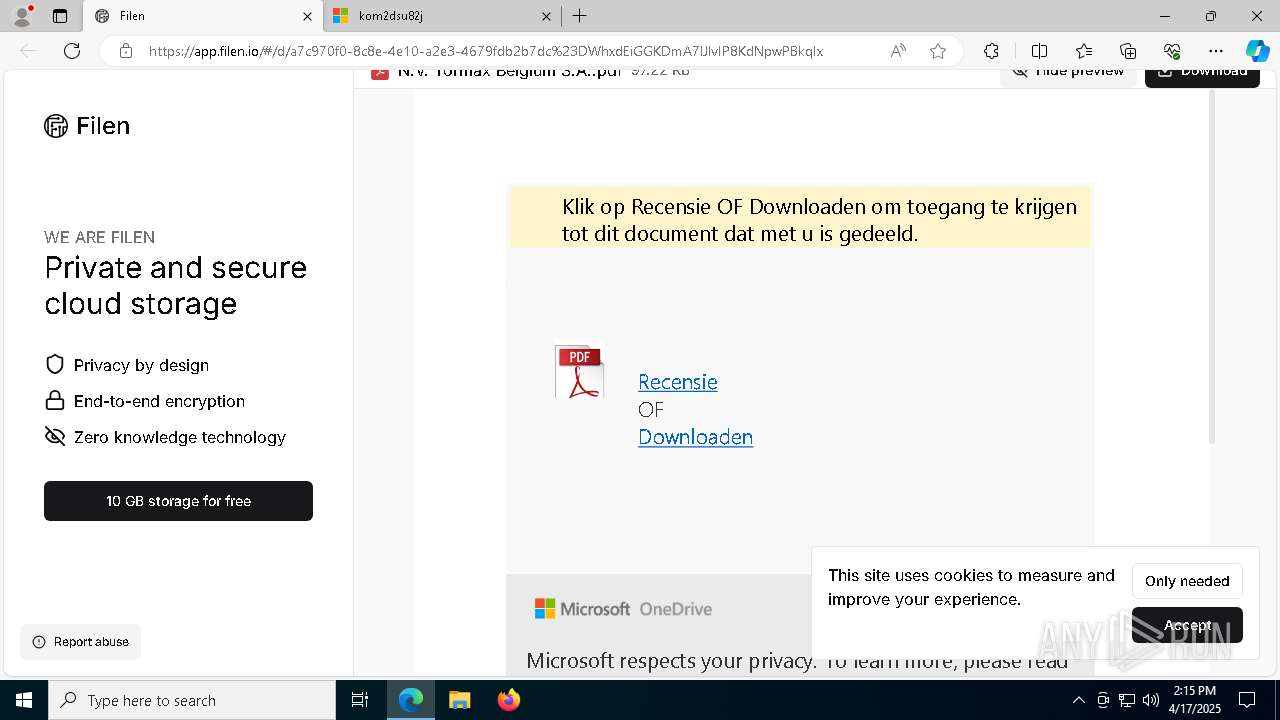1280x720 pixels.
Task: Open the notification center
Action: click(x=1247, y=700)
